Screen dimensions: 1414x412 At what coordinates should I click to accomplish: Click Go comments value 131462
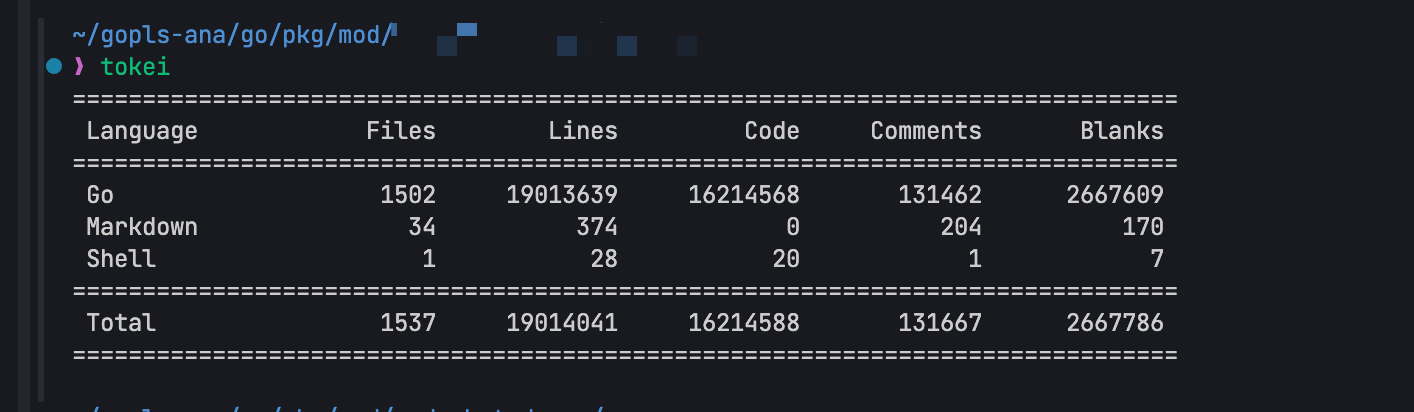point(940,195)
